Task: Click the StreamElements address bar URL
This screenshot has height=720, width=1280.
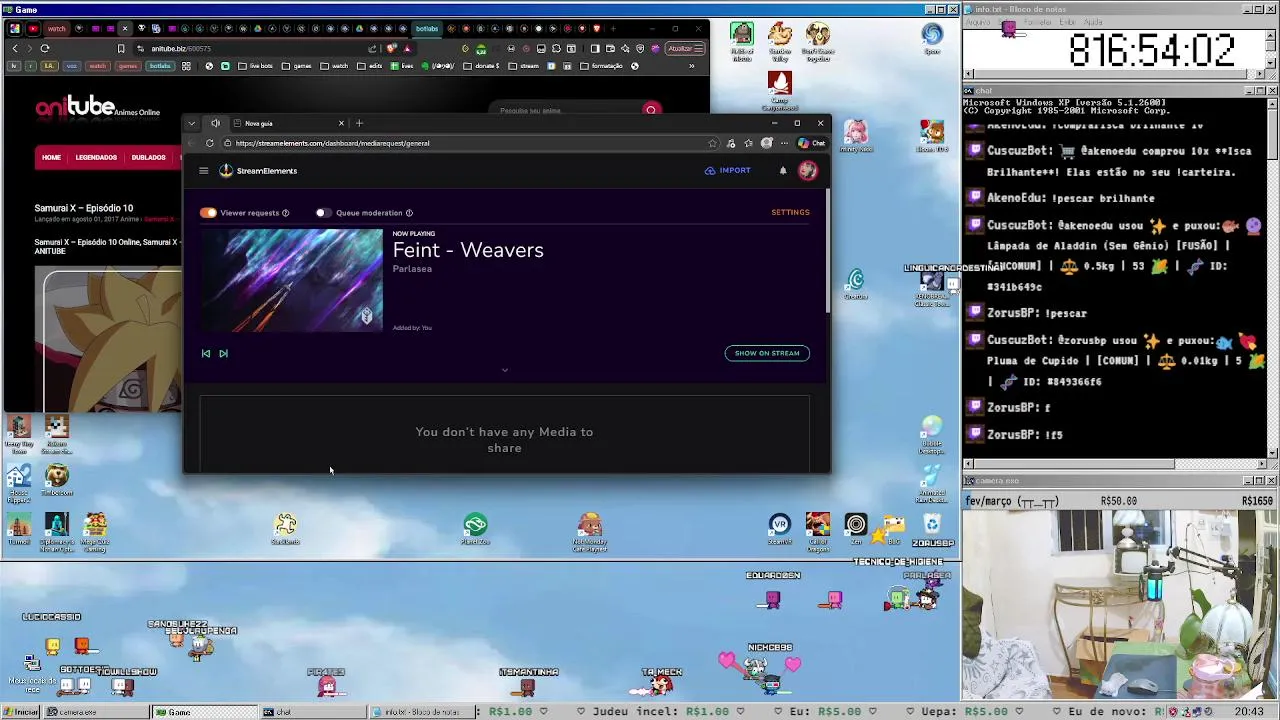Action: tap(333, 143)
